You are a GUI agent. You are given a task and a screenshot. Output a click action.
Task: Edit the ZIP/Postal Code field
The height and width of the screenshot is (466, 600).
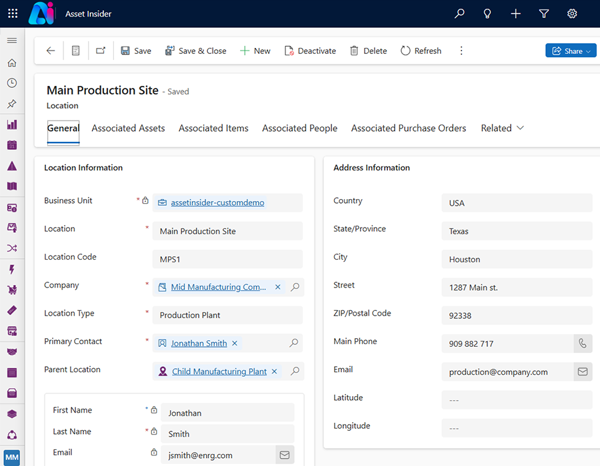click(517, 316)
